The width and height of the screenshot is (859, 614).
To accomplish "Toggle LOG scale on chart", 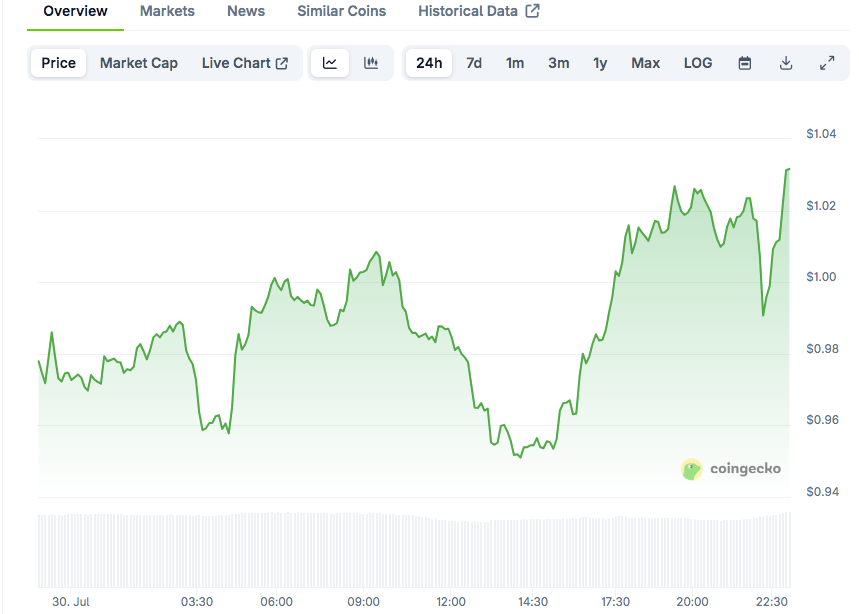I will 698,63.
